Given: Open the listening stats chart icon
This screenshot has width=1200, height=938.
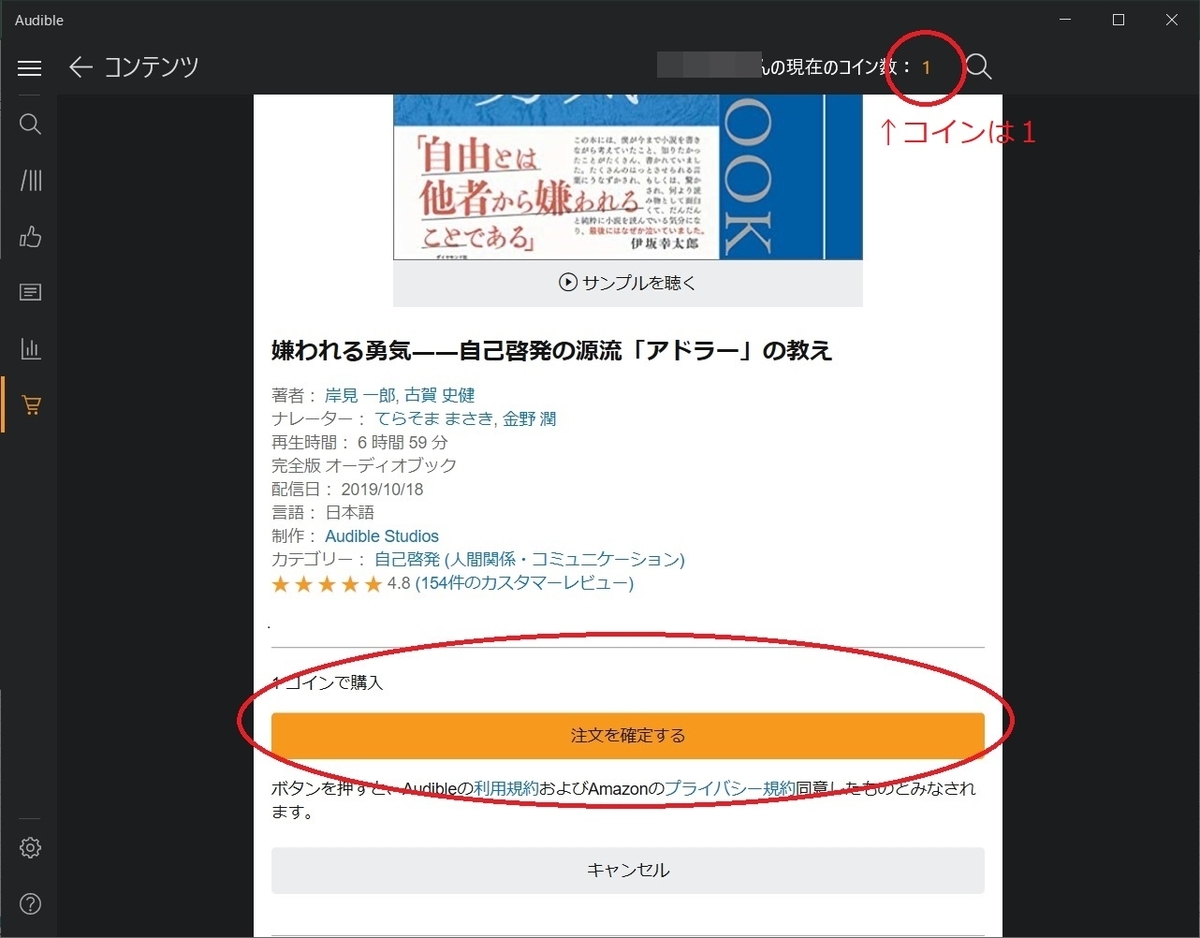Looking at the screenshot, I should [x=30, y=349].
